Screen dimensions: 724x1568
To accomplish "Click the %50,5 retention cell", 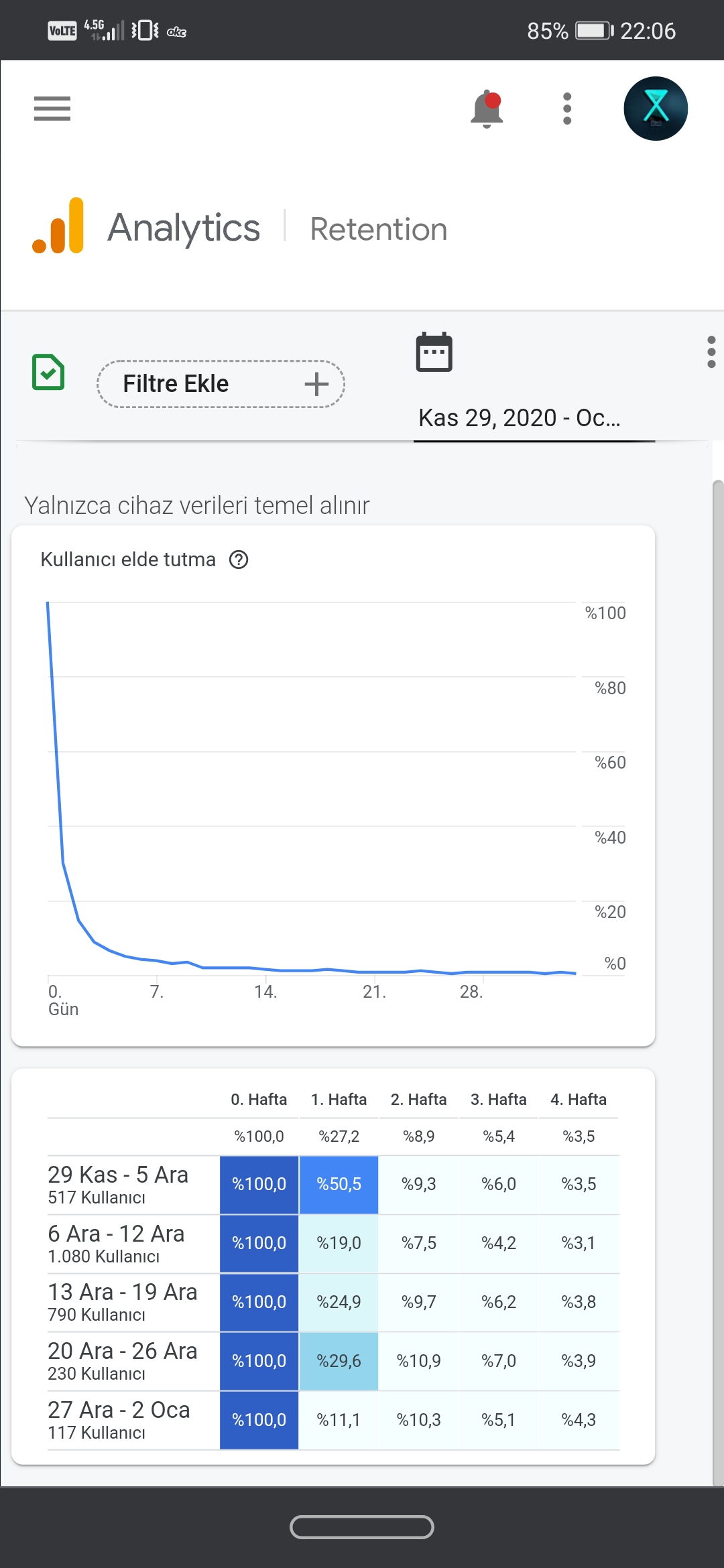I will click(x=339, y=1185).
